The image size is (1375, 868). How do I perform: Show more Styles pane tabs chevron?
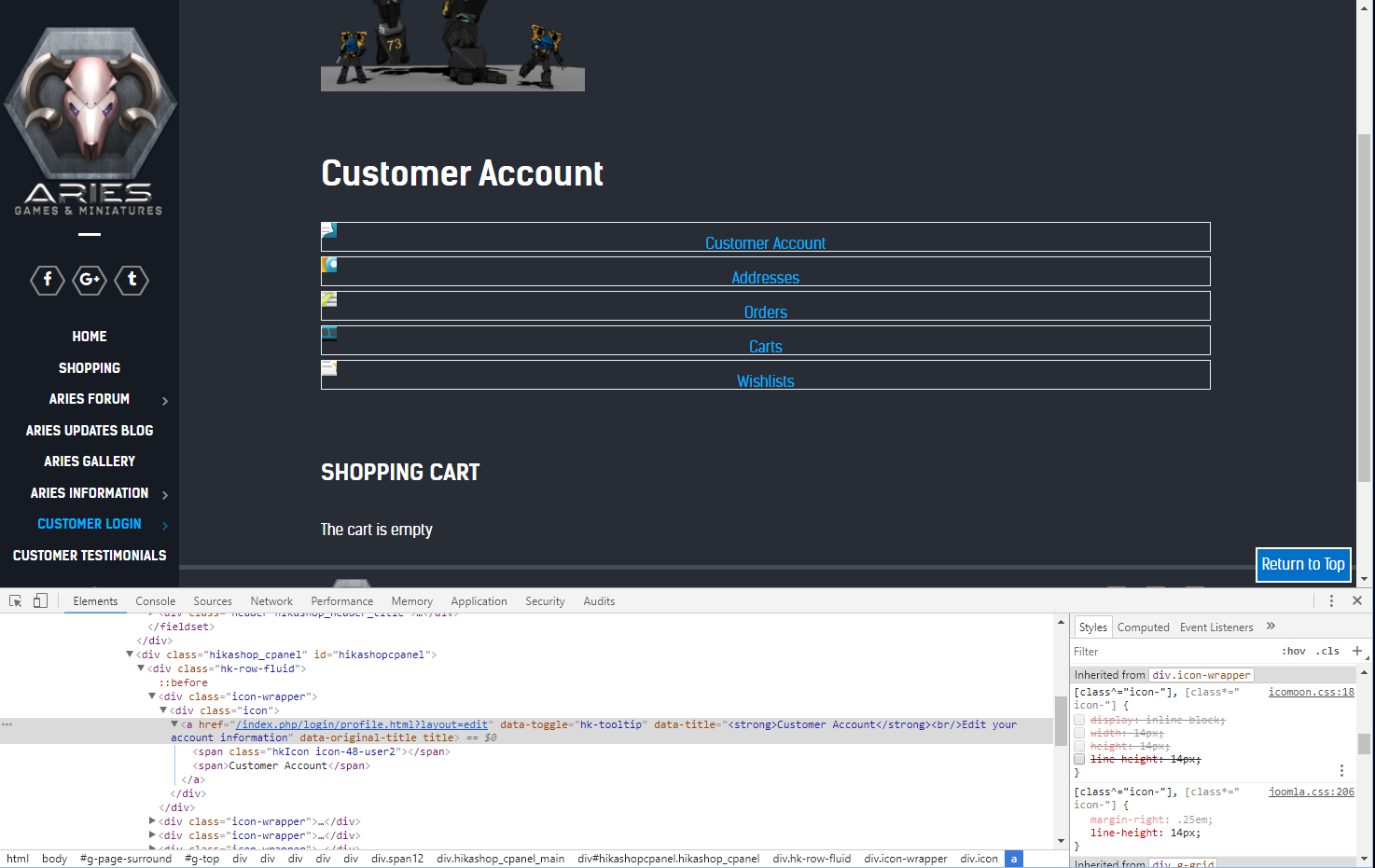point(1271,627)
